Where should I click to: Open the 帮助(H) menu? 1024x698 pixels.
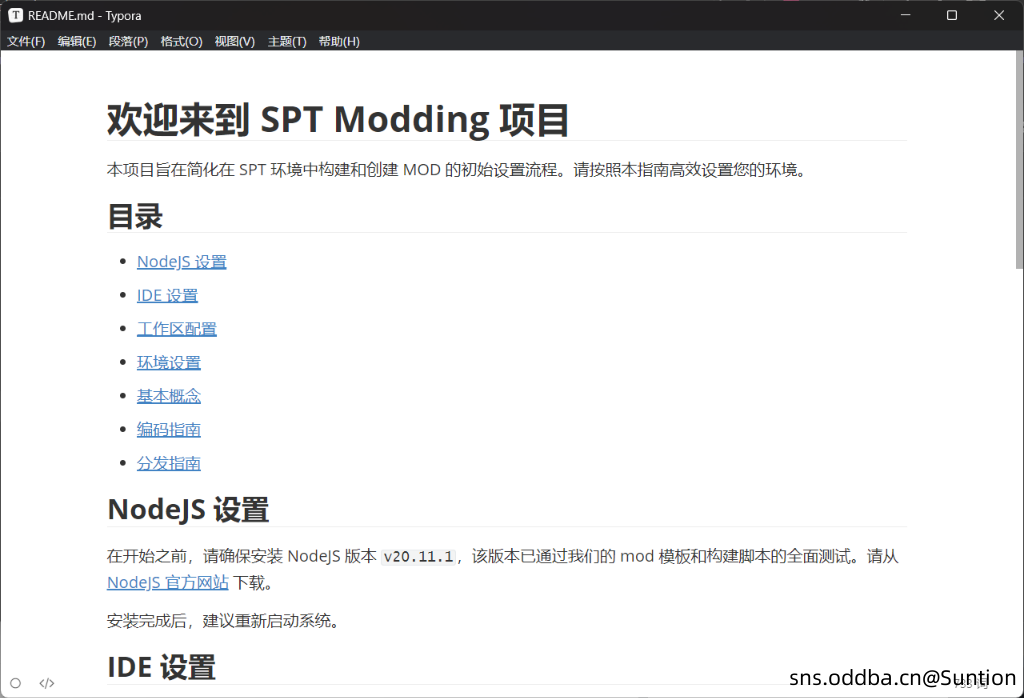click(339, 41)
